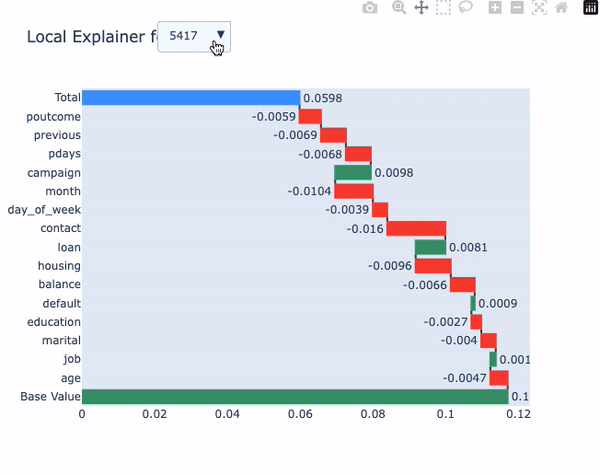
Task: Click the red previous bar
Action: pos(334,135)
